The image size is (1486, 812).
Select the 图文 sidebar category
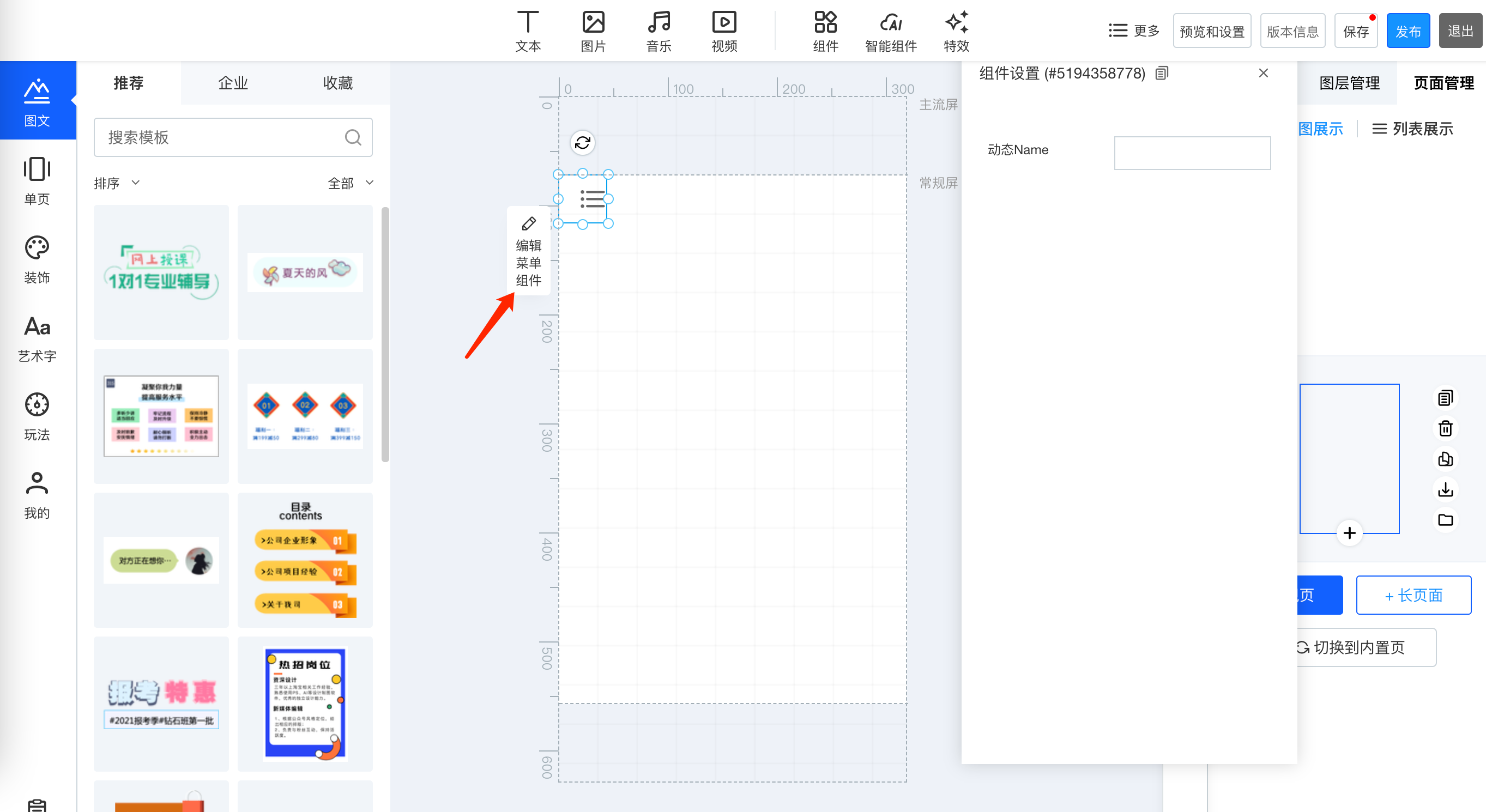(x=38, y=101)
